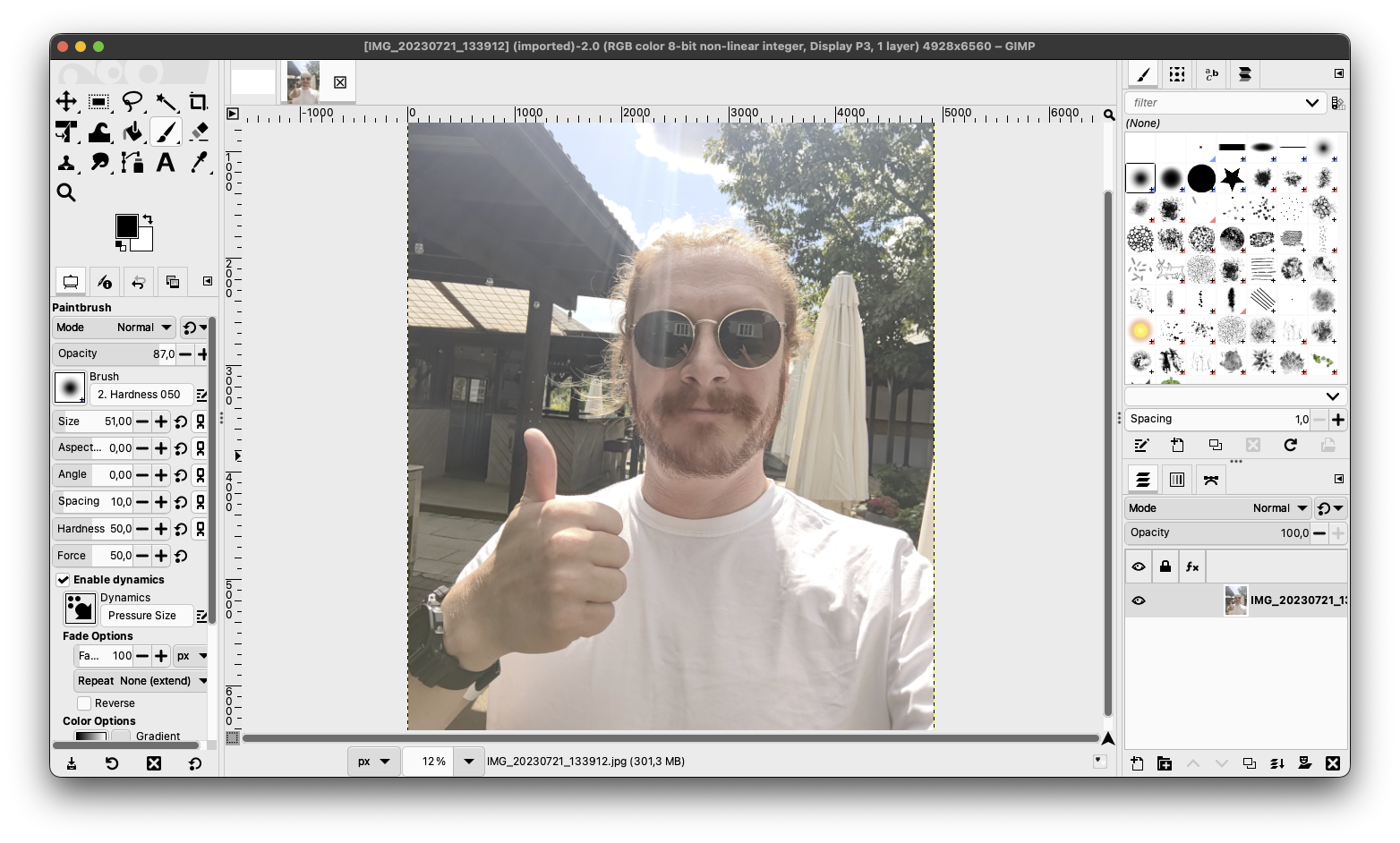Switch to the Fonts tab
Viewport: 1400px width, 843px height.
click(x=1211, y=74)
